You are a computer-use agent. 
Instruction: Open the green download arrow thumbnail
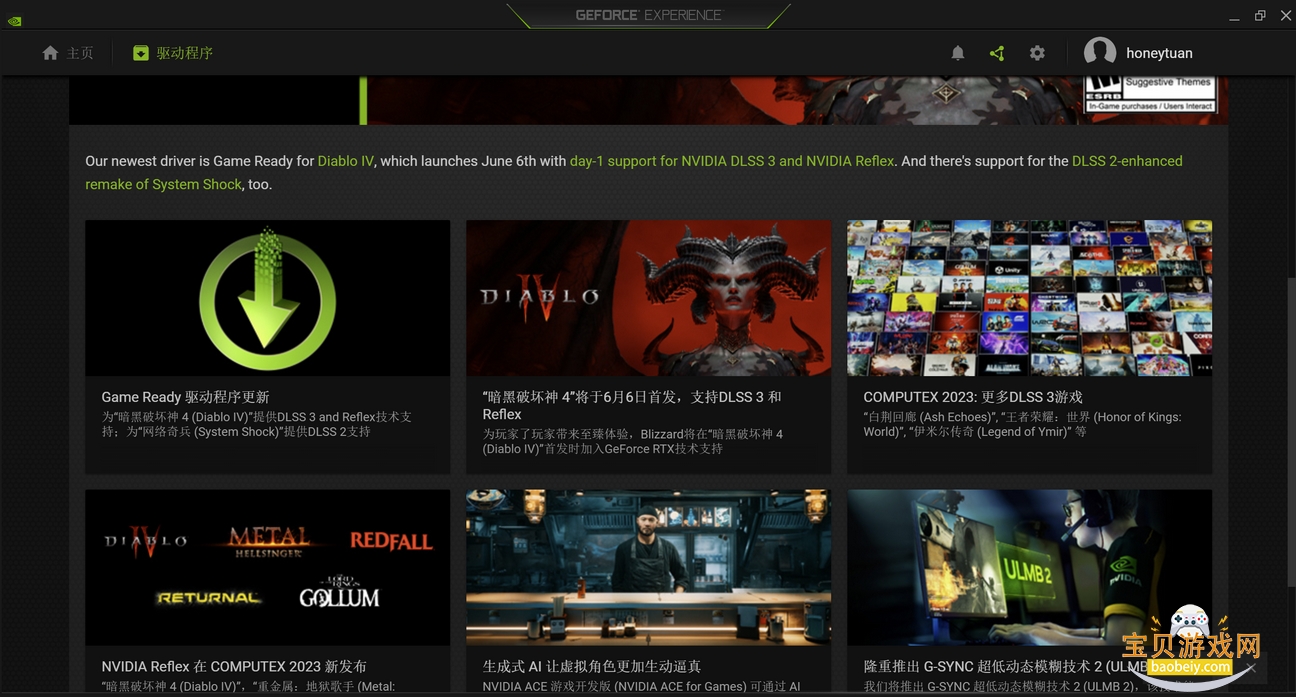pos(267,298)
